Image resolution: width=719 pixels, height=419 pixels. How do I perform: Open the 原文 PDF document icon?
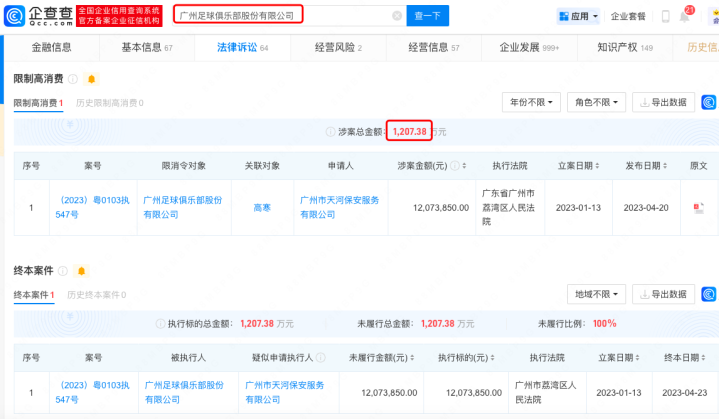[698, 208]
